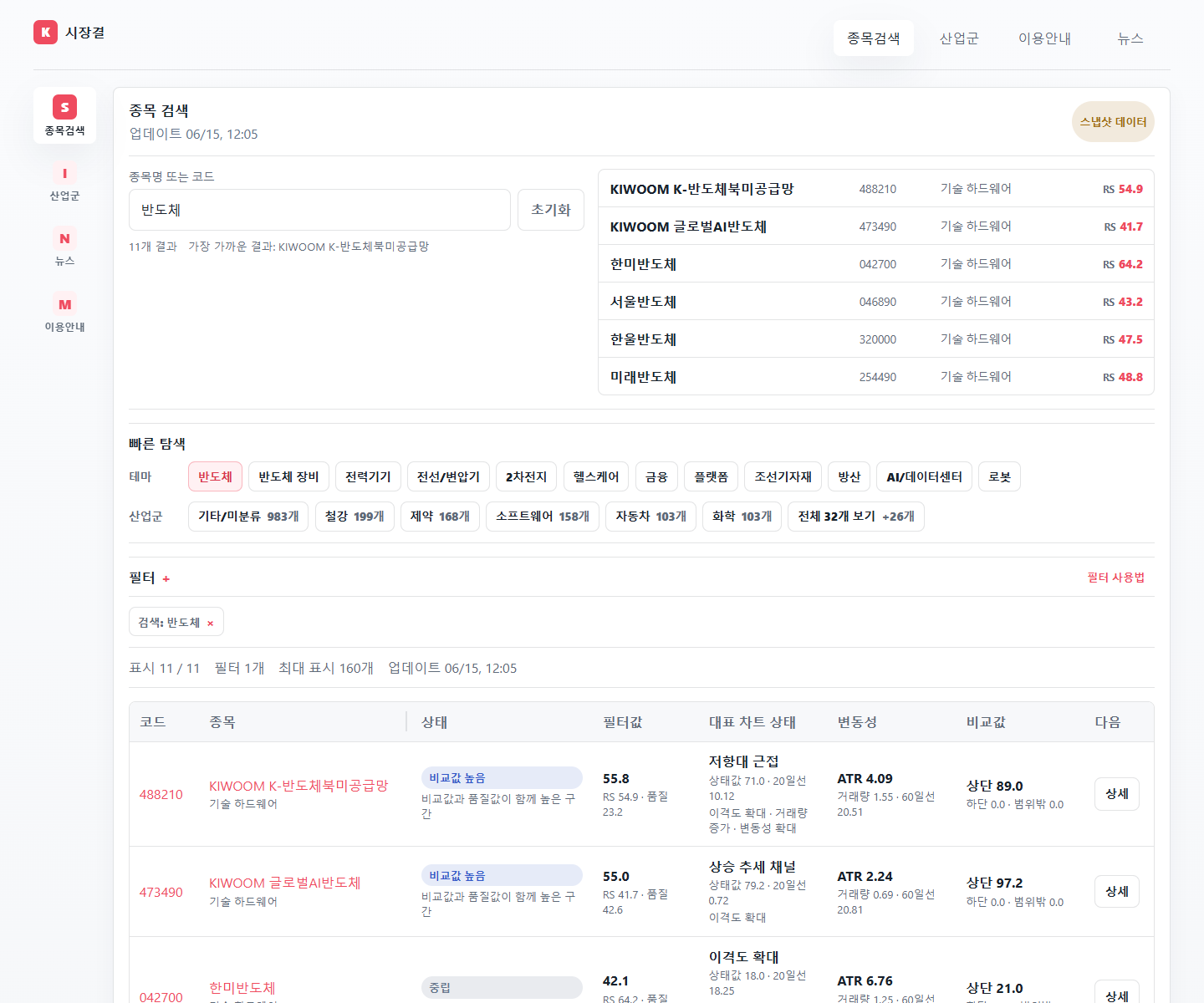Select 기타/미분류 983개 industry chip
1204x1003 pixels.
click(248, 517)
